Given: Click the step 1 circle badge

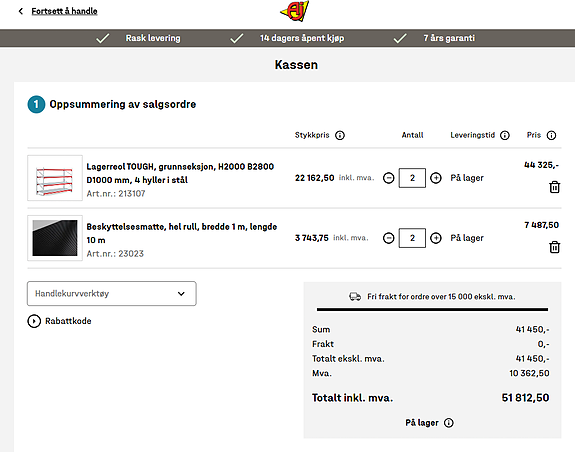Looking at the screenshot, I should (x=36, y=104).
